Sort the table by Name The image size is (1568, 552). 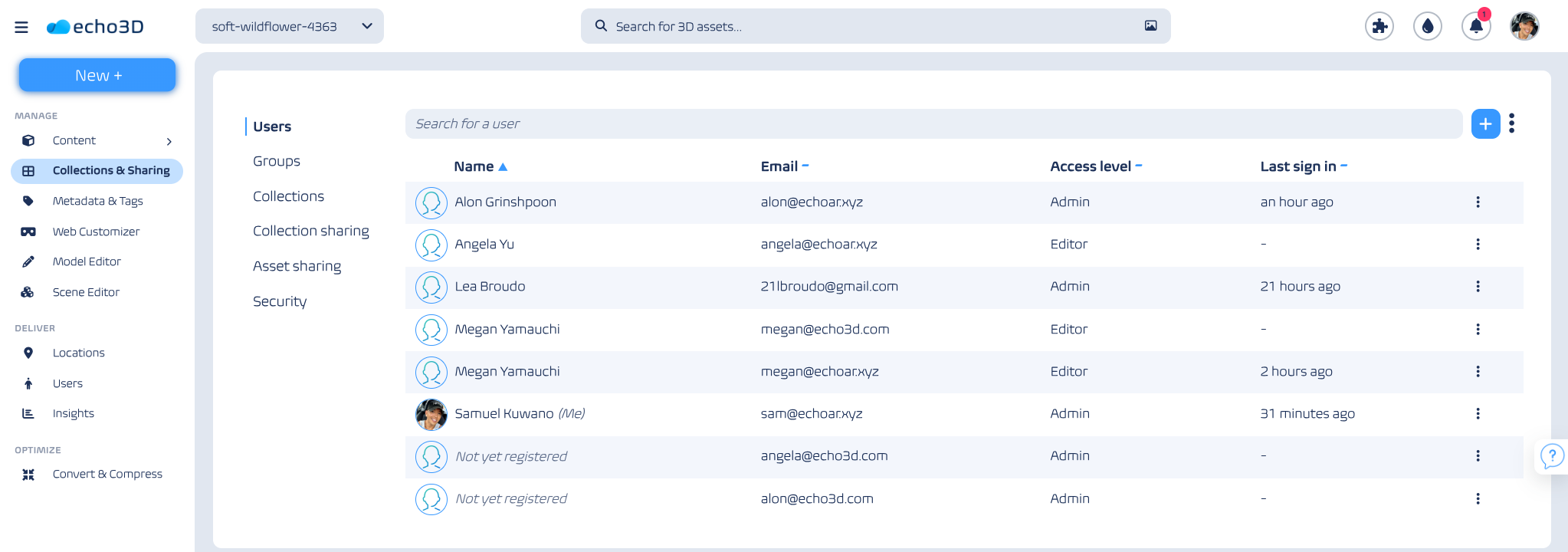pos(481,166)
